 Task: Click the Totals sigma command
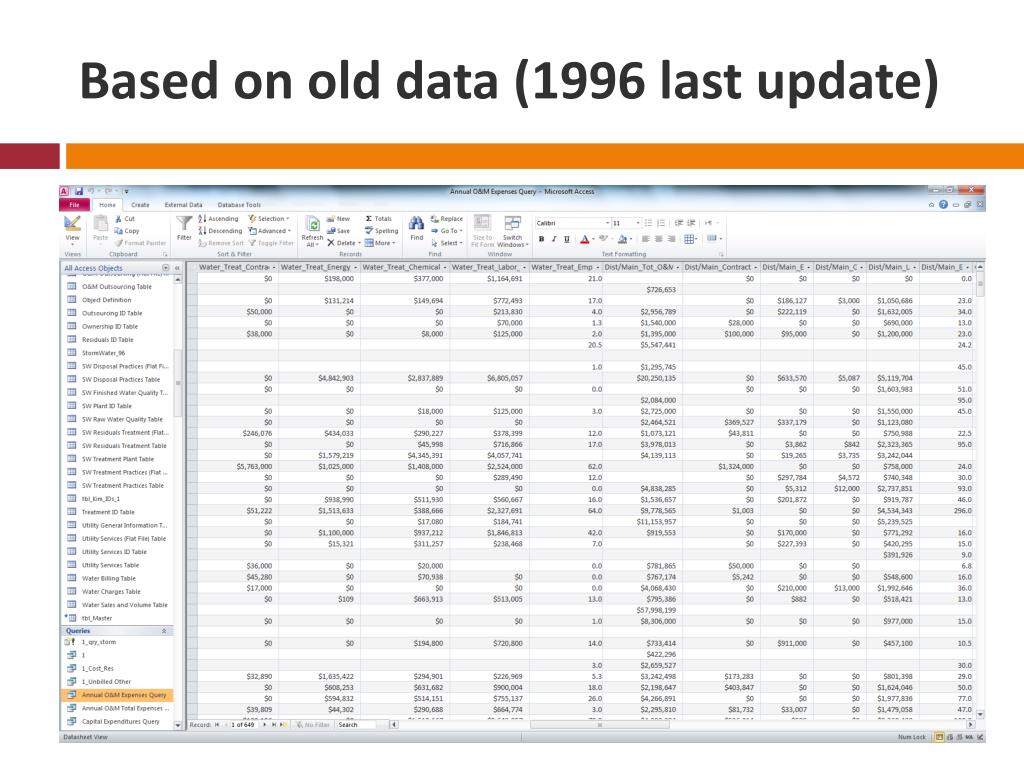pyautogui.click(x=378, y=219)
